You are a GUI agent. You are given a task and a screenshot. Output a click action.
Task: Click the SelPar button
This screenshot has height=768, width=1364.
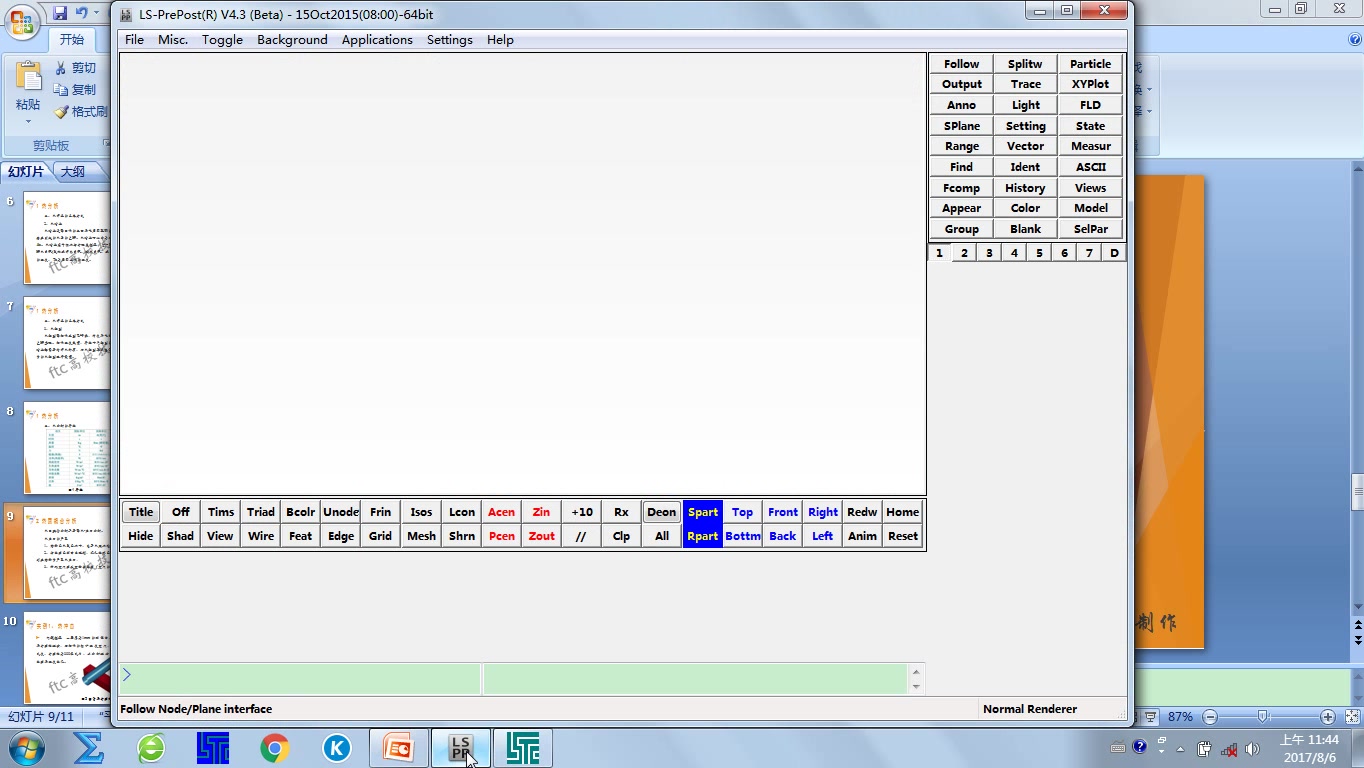[1090, 229]
